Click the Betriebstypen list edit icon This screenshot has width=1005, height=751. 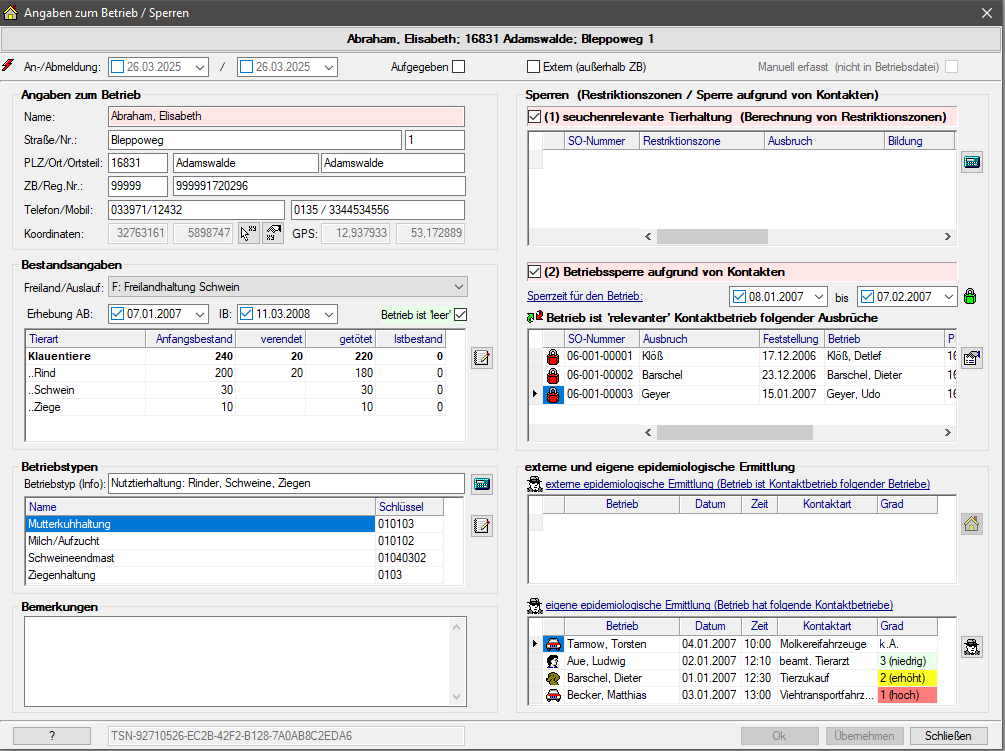[x=481, y=526]
